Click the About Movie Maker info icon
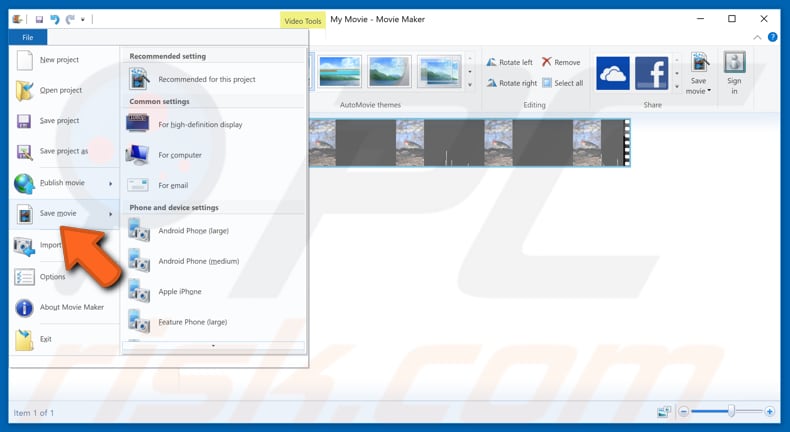 (x=24, y=307)
